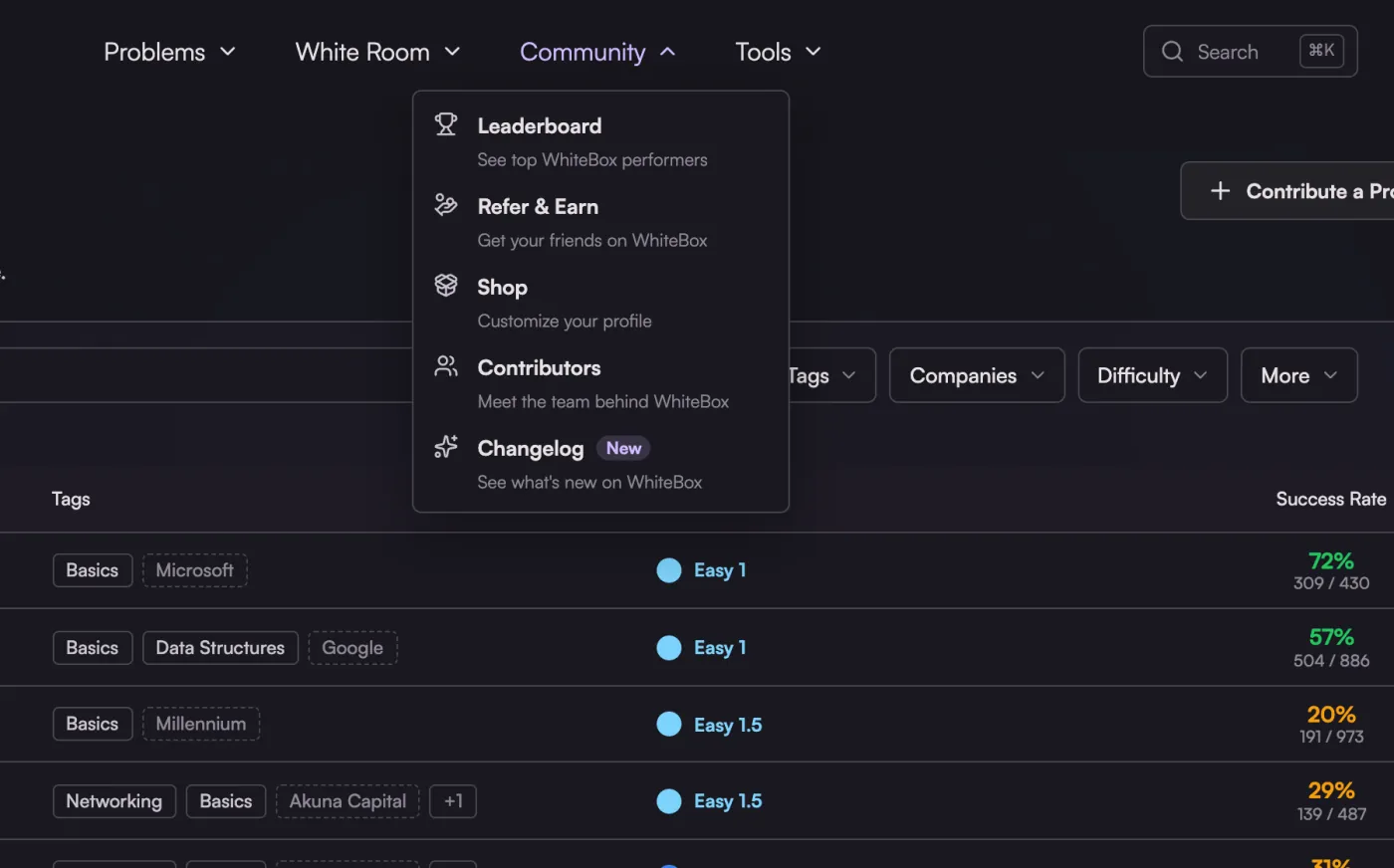The width and height of the screenshot is (1394, 868).
Task: Click the Success Rate column header
Action: coord(1331,499)
